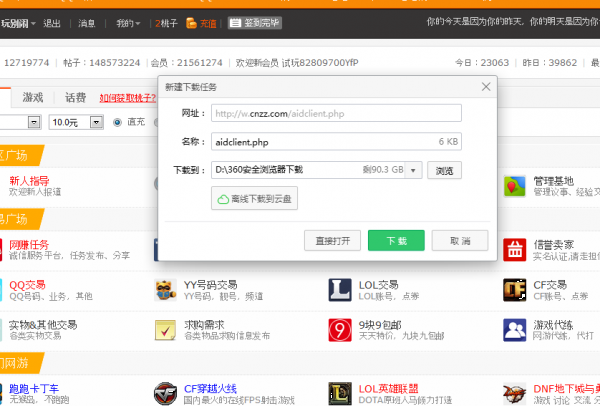600x406 pixels.
Task: Open the 跑跑卡丁车 game forum
Action: click(34, 389)
